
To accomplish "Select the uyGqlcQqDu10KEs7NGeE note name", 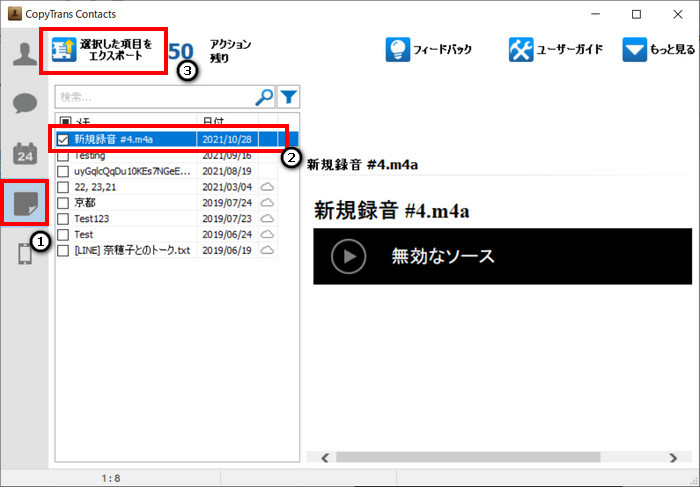I will click(132, 171).
